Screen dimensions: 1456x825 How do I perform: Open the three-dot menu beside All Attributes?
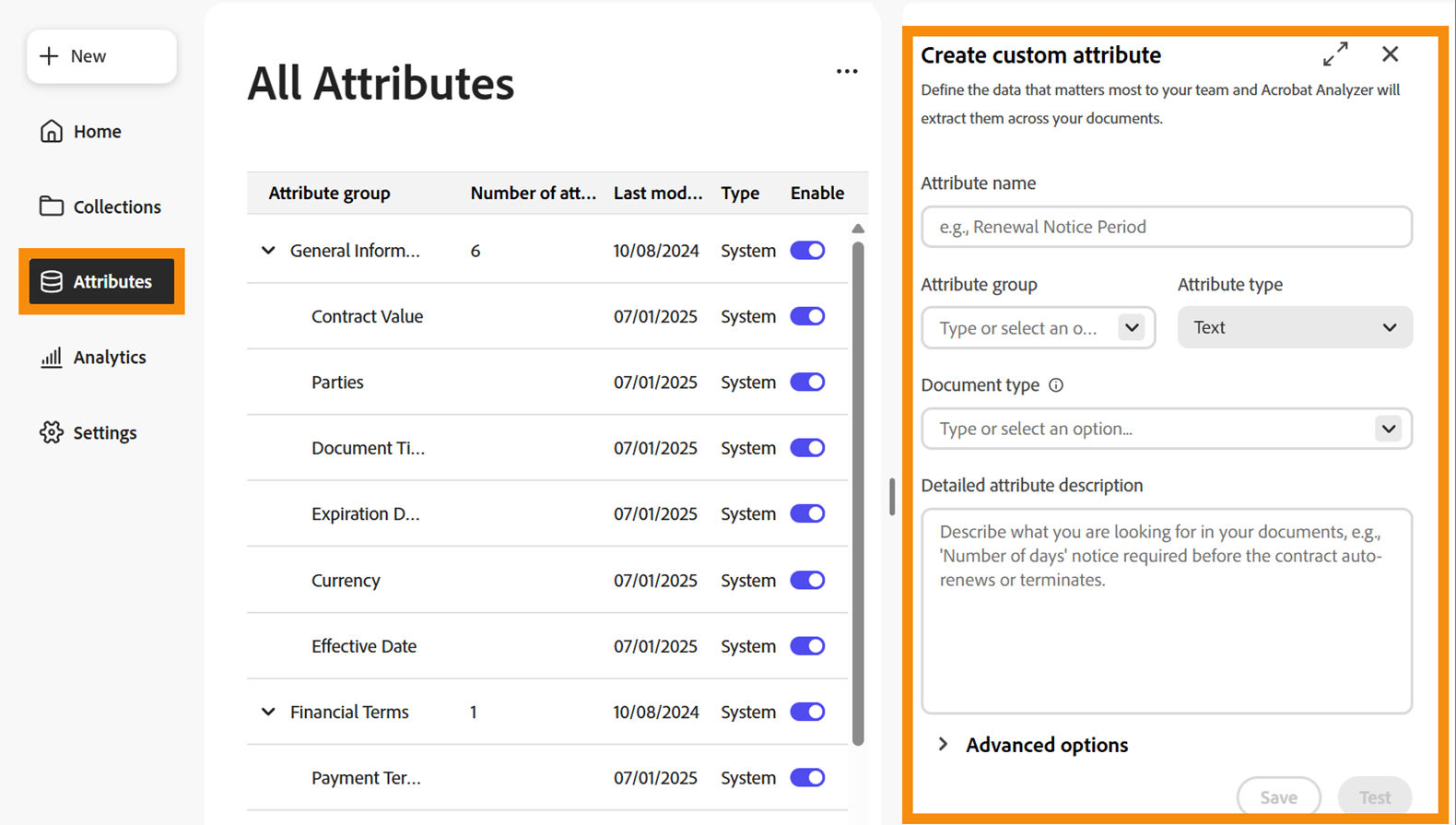coord(847,71)
